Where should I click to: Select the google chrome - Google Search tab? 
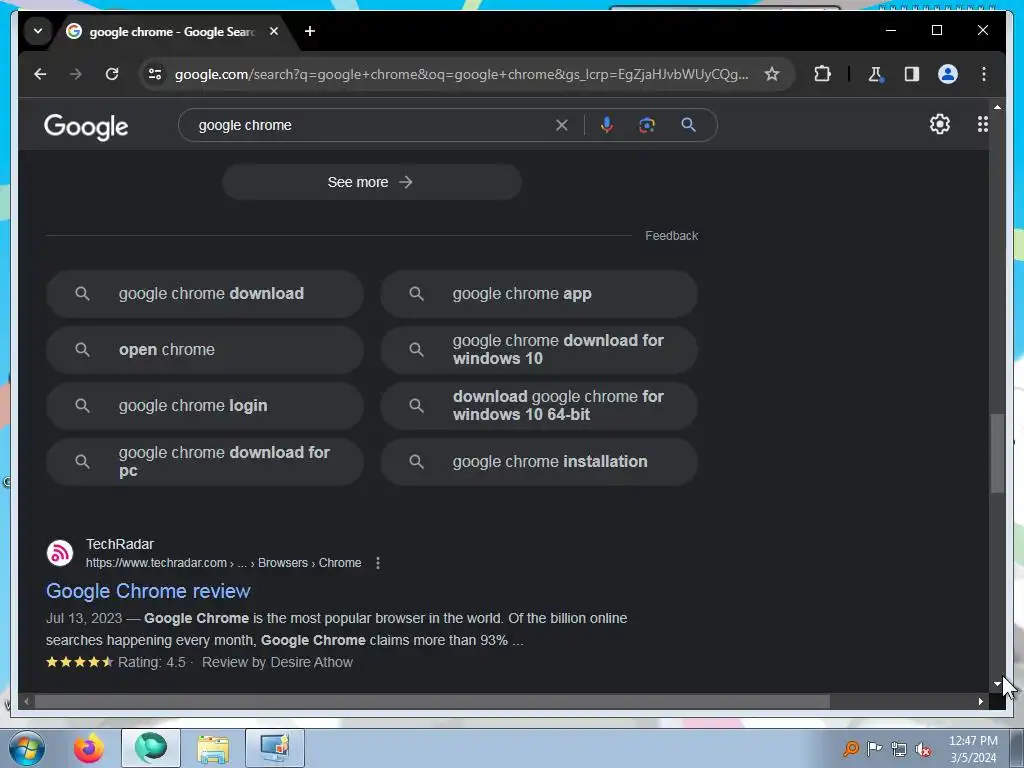[x=172, y=31]
